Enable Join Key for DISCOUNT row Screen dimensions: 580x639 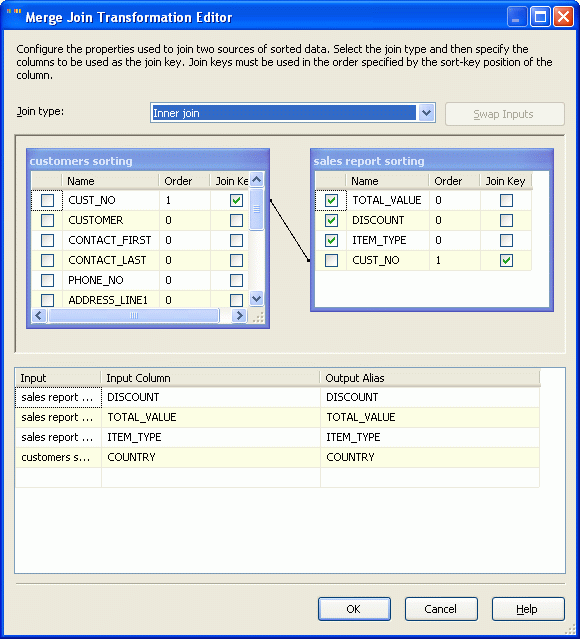(506, 220)
